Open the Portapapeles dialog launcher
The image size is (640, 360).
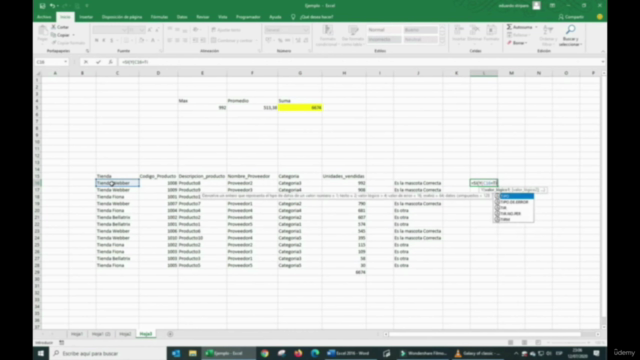coord(87,51)
